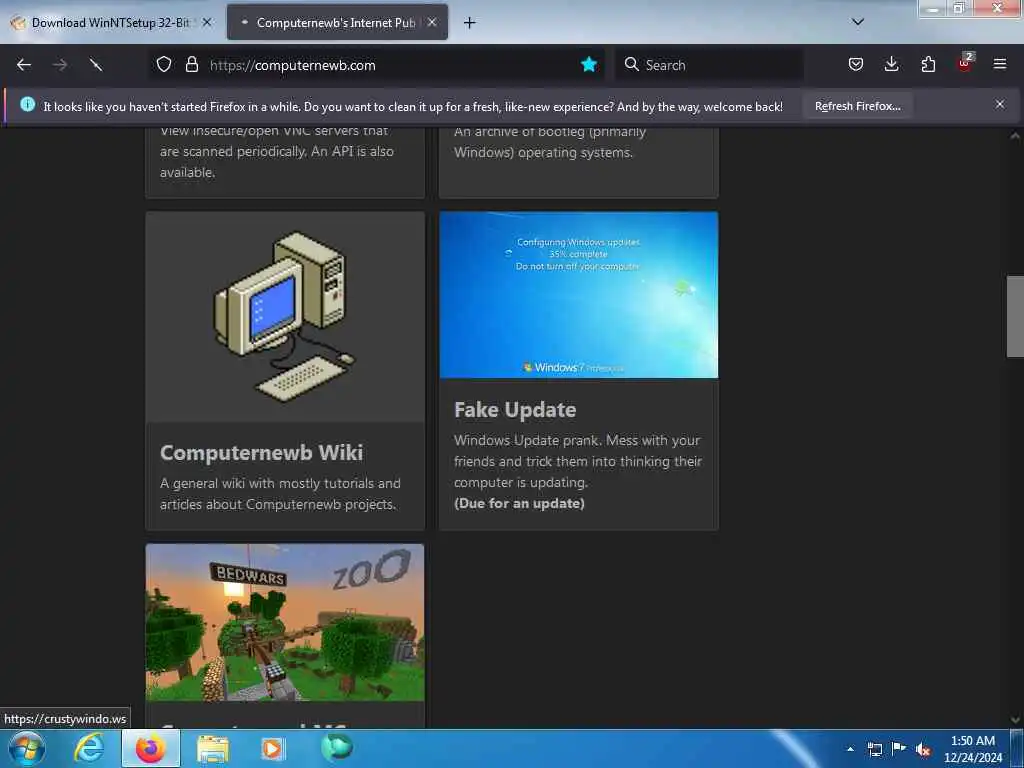The height and width of the screenshot is (768, 1024).
Task: Stop loading the page
Action: coord(96,65)
